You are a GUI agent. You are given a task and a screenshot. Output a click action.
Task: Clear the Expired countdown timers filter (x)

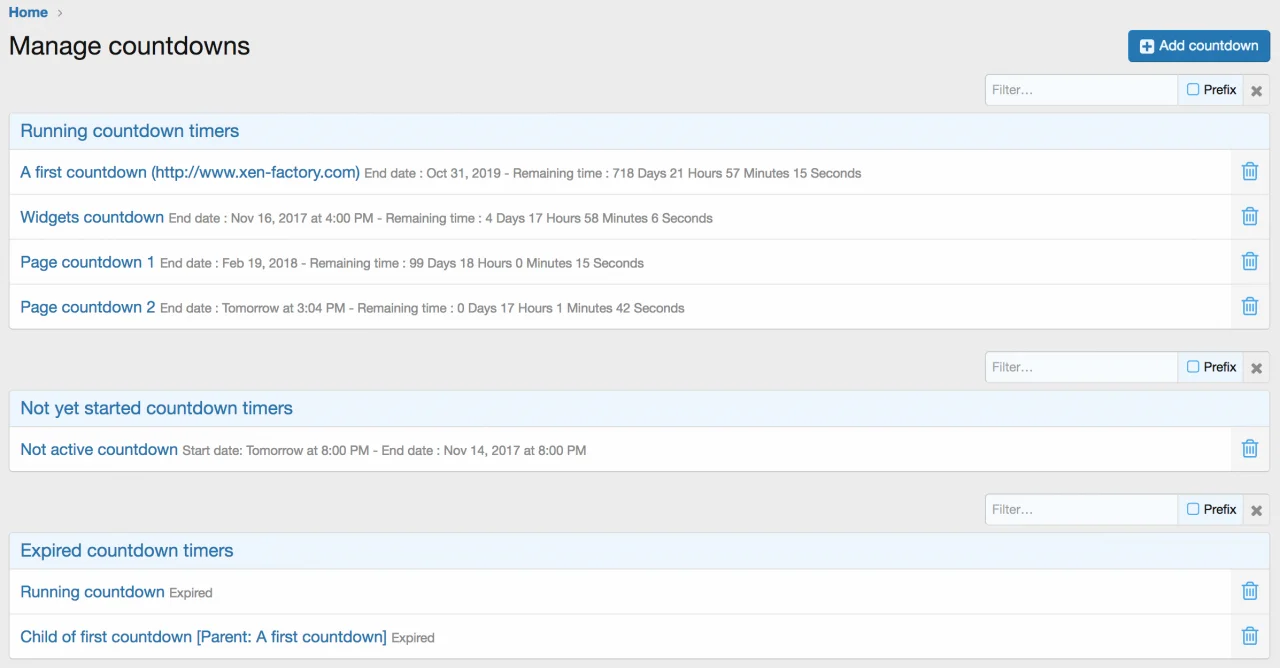tap(1256, 510)
